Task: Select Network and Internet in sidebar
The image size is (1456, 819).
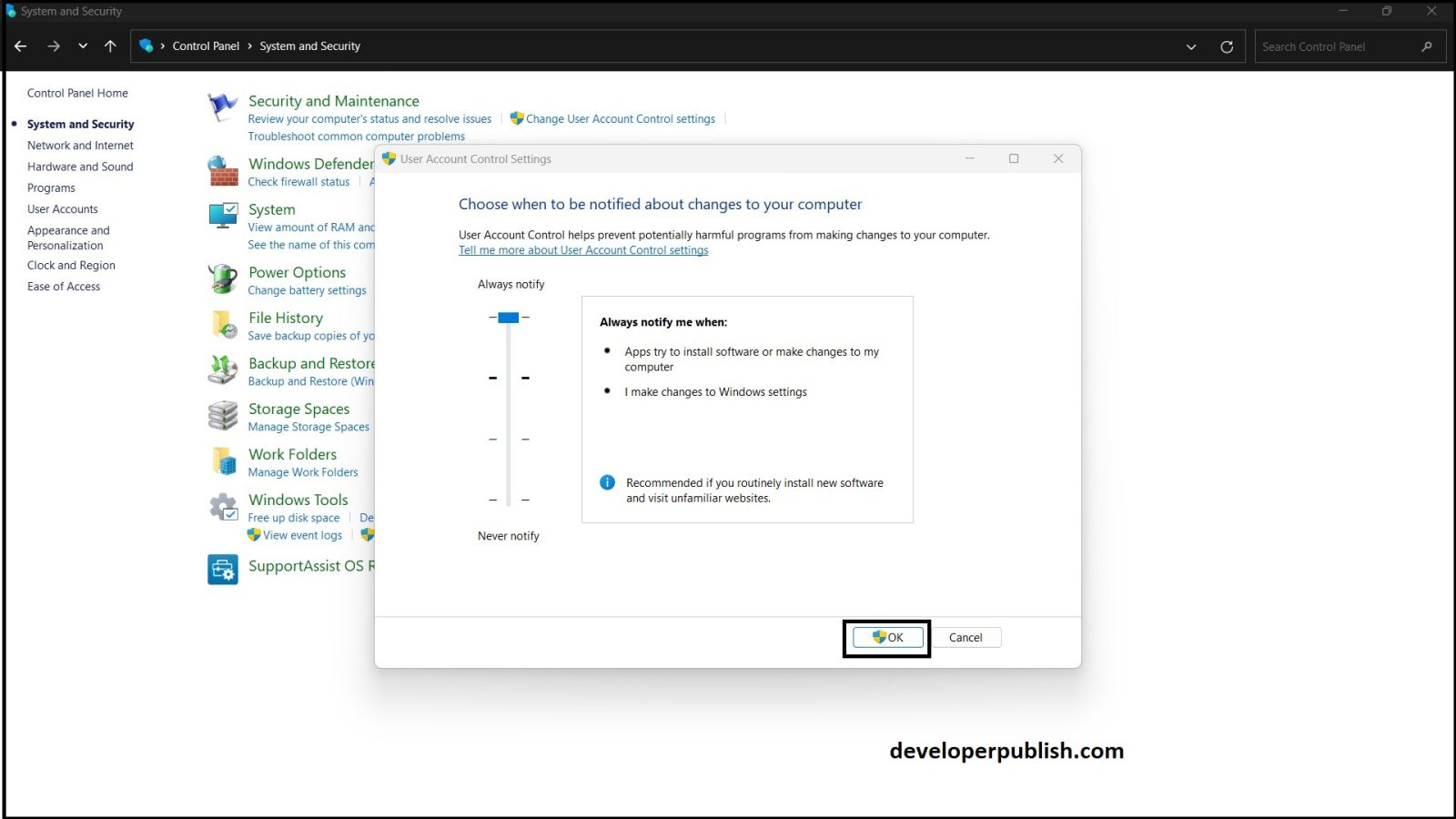Action: [x=80, y=146]
